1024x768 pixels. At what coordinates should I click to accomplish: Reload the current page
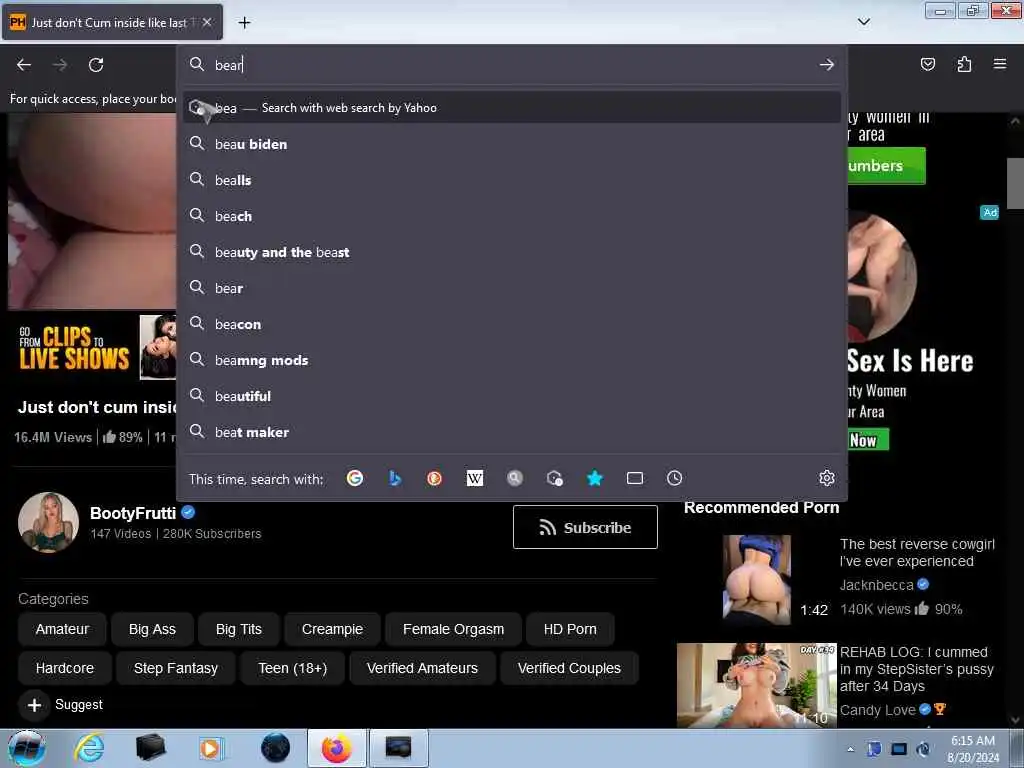pos(96,65)
